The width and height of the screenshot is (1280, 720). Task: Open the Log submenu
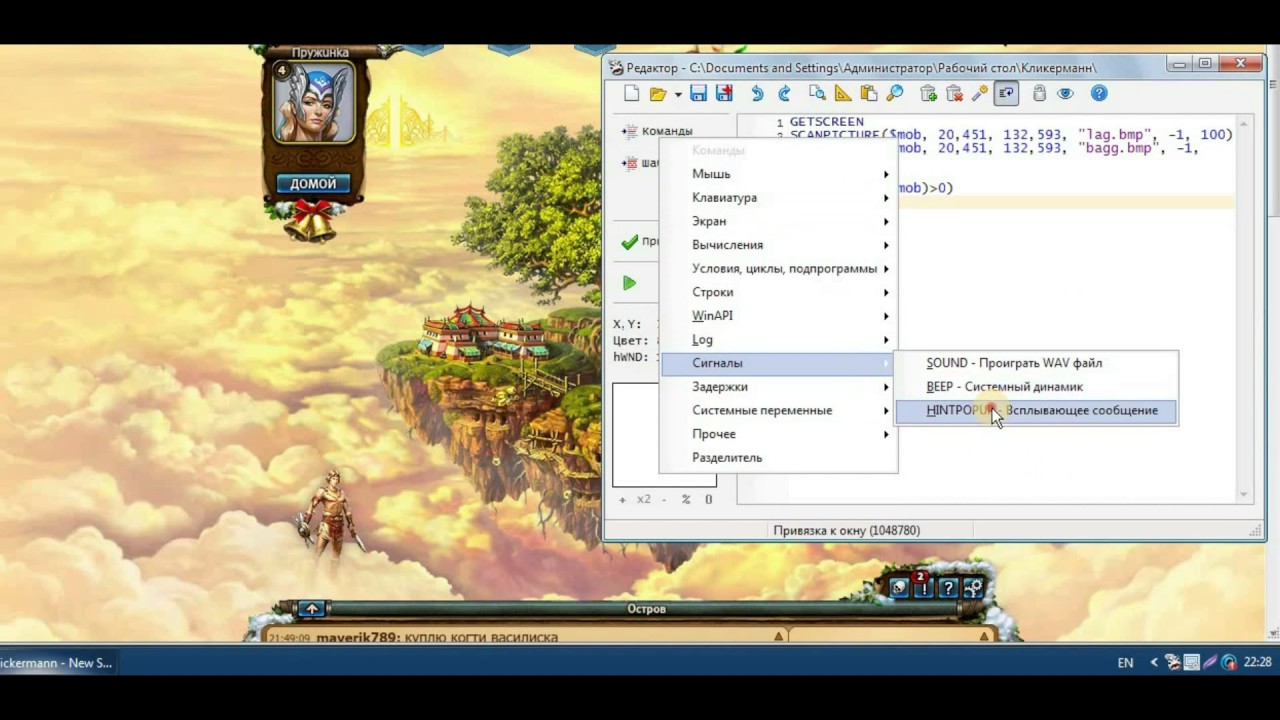(779, 340)
